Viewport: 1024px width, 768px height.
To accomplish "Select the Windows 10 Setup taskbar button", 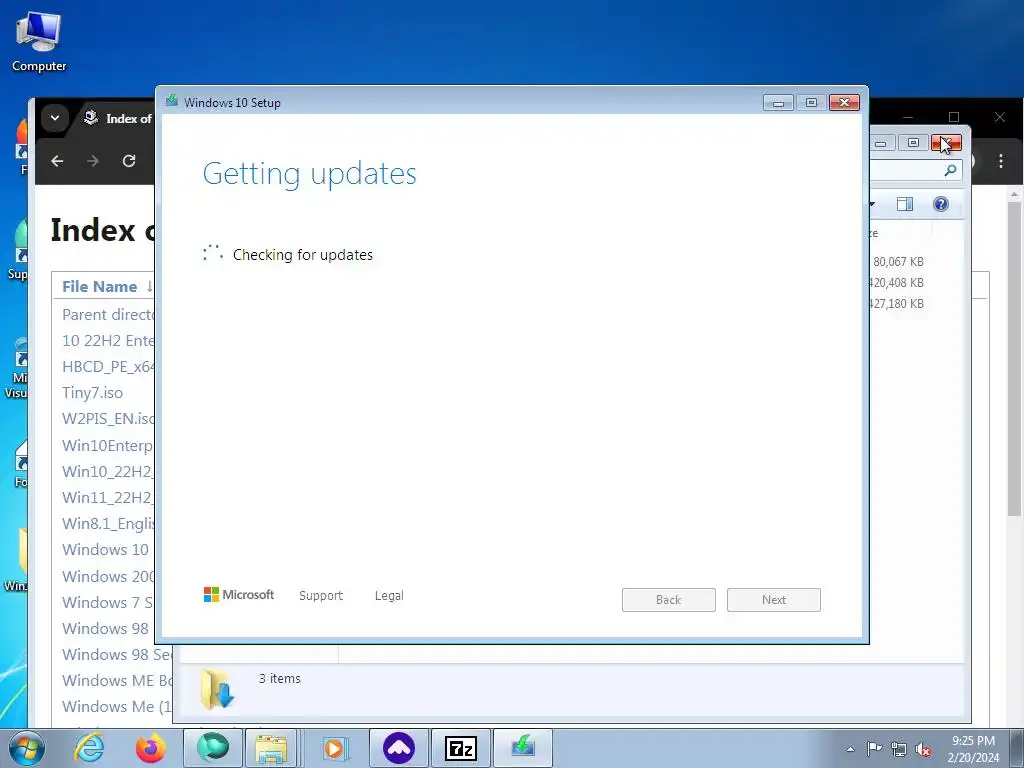I will coord(523,748).
